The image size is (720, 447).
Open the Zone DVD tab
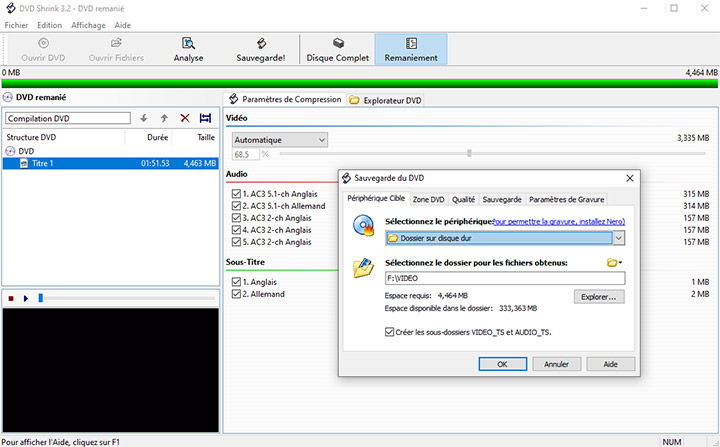pyautogui.click(x=428, y=199)
